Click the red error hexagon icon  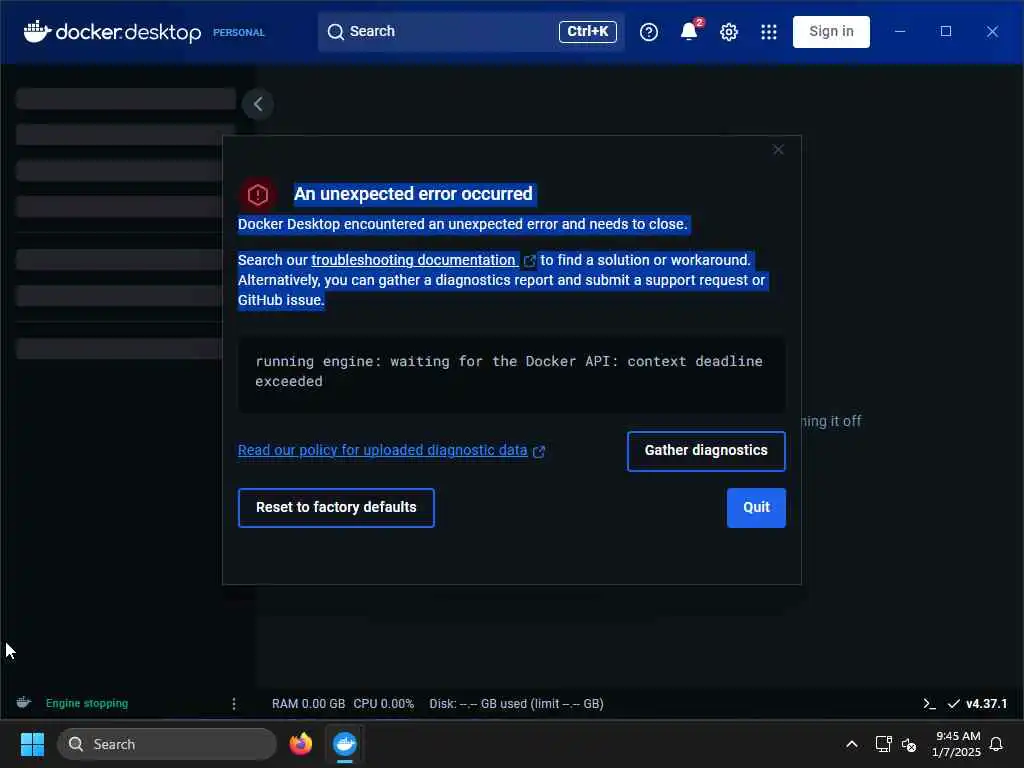257,194
